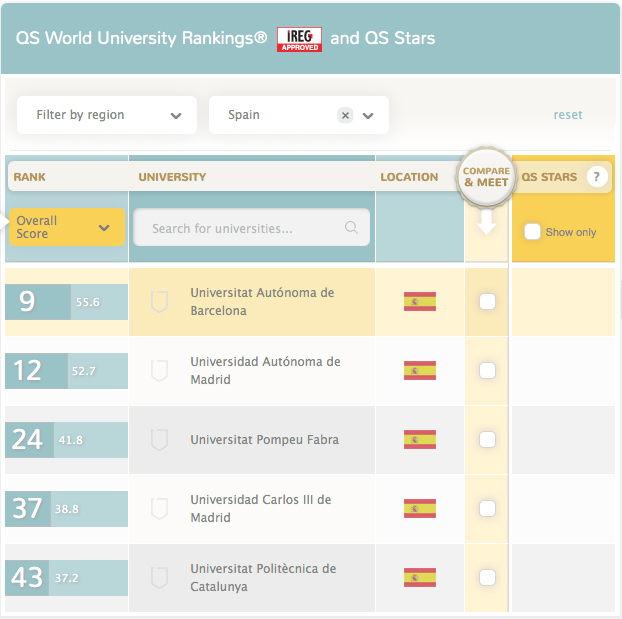Tick compare checkbox for Universidad Carlos III de Madrid
The height and width of the screenshot is (619, 622).
(487, 509)
